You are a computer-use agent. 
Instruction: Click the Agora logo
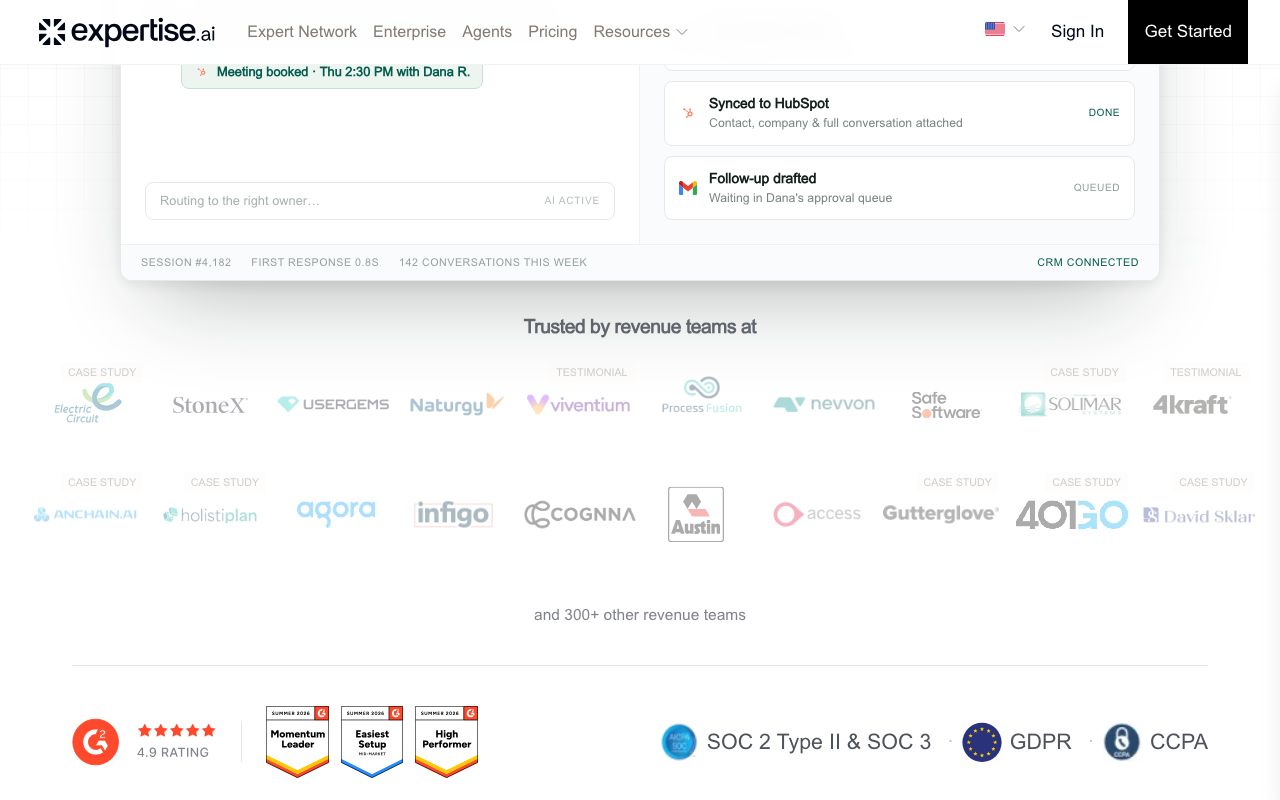pos(336,513)
